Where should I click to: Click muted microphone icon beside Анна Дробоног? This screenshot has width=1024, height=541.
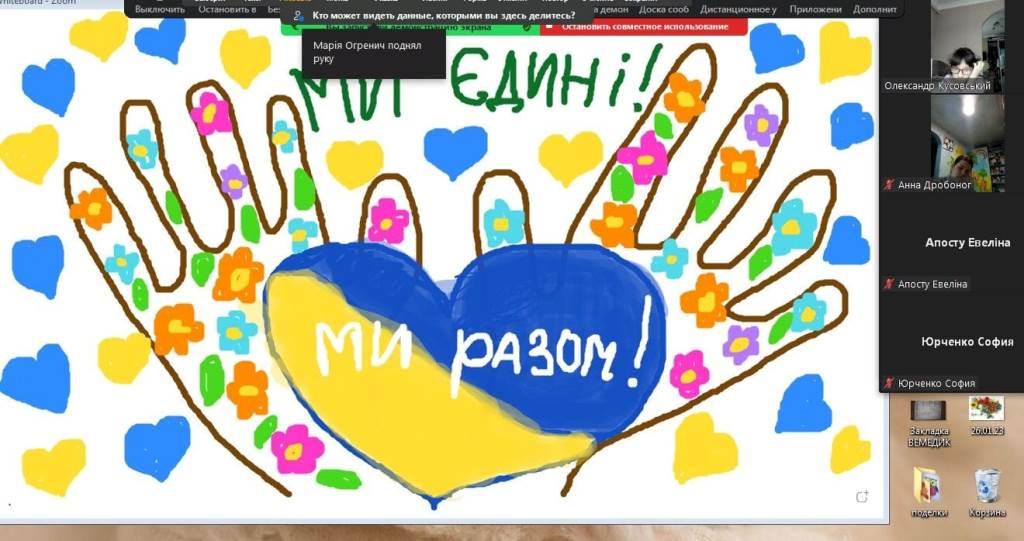point(889,185)
